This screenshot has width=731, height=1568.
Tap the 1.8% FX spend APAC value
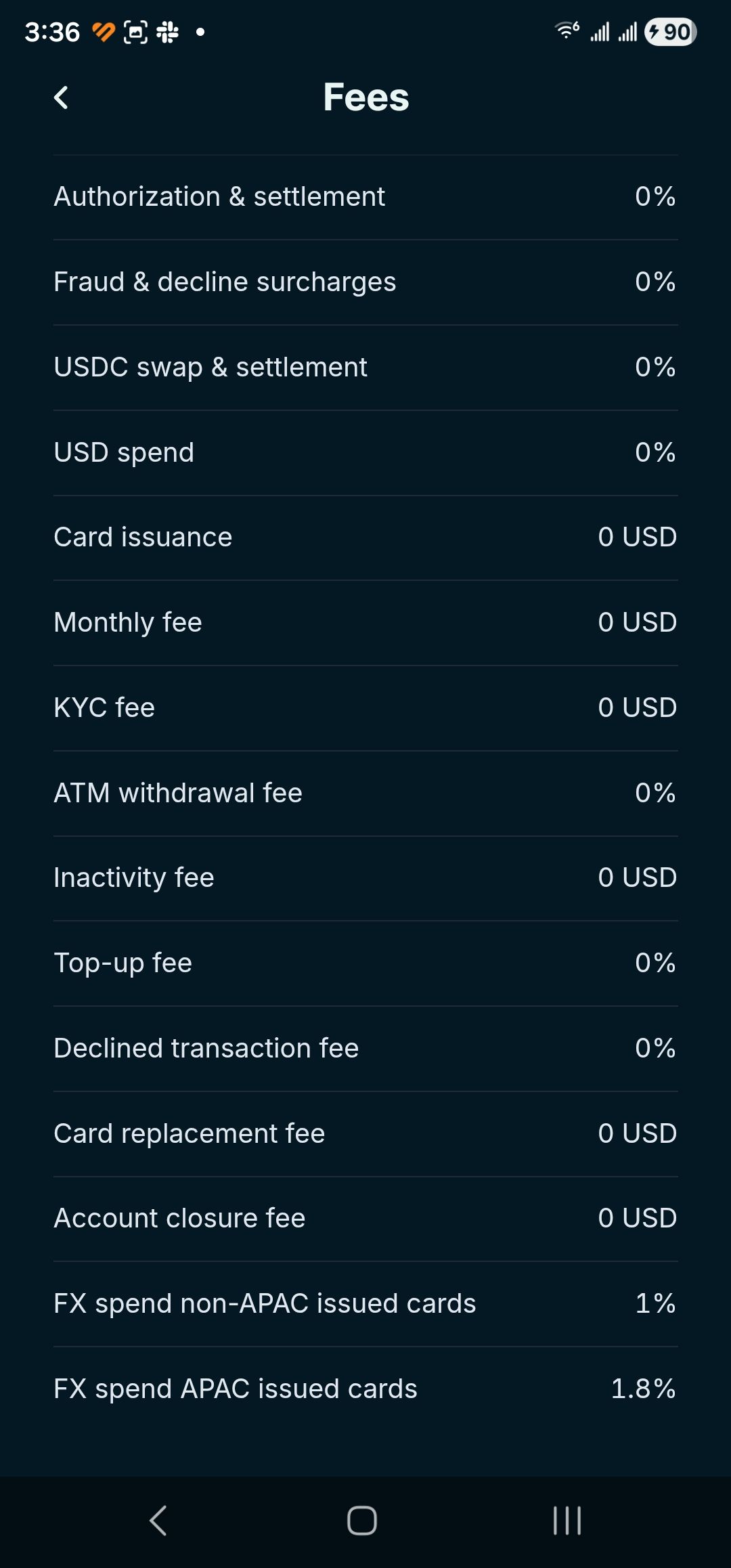(x=643, y=1389)
